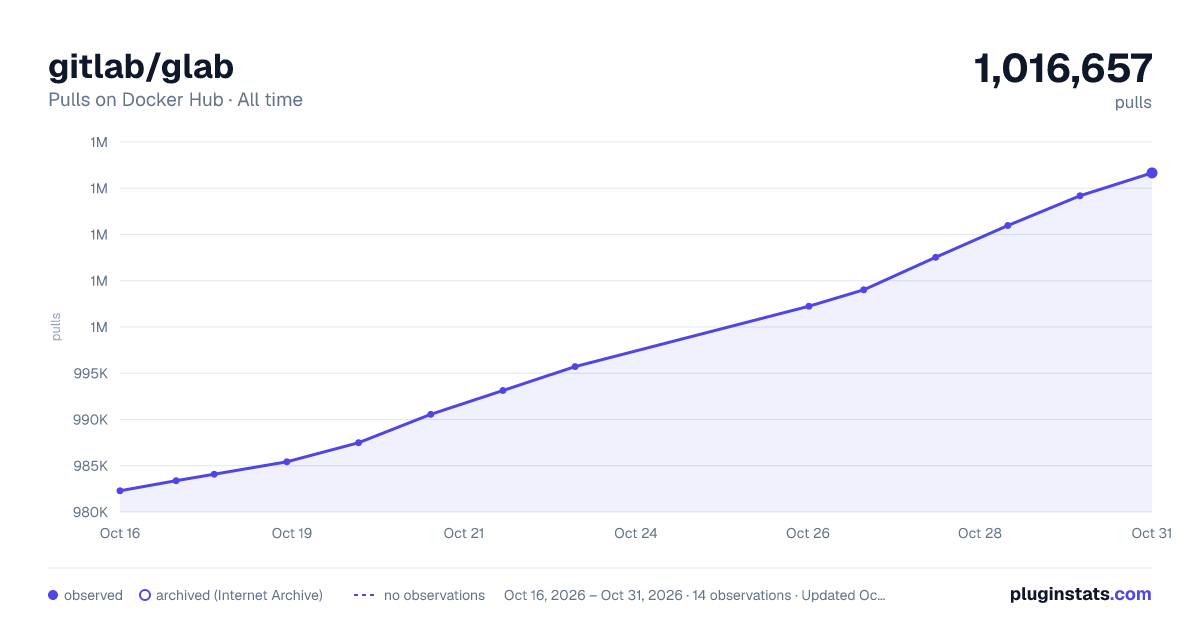Click the 985K y-axis label

[90, 466]
